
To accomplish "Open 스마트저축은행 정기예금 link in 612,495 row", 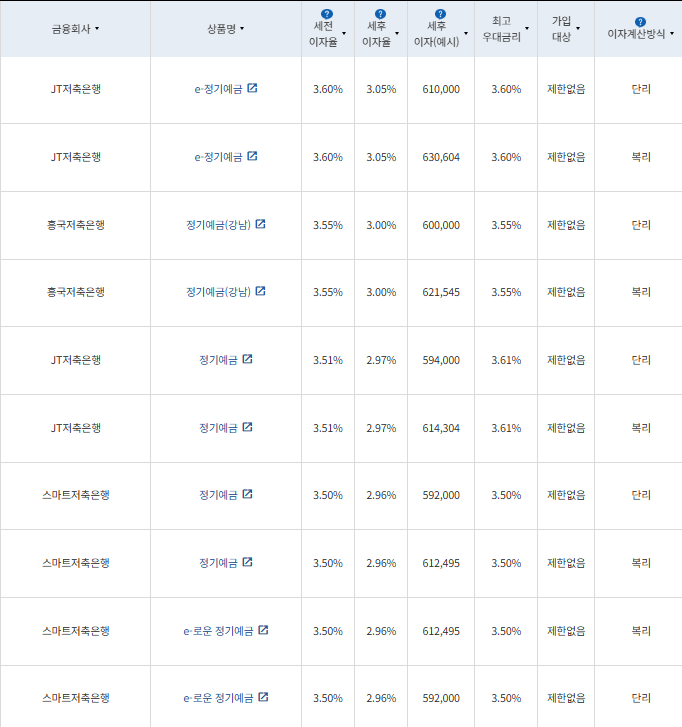I will click(x=218, y=563).
